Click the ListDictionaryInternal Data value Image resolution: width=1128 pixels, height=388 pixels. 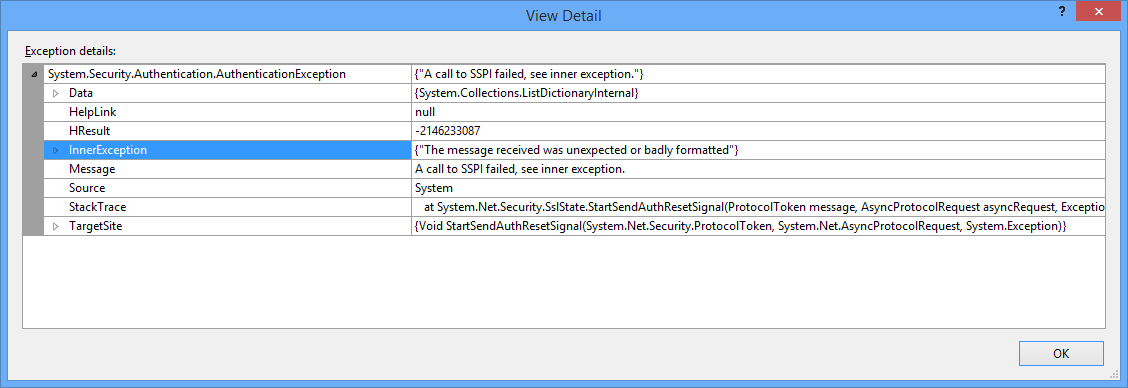click(527, 93)
